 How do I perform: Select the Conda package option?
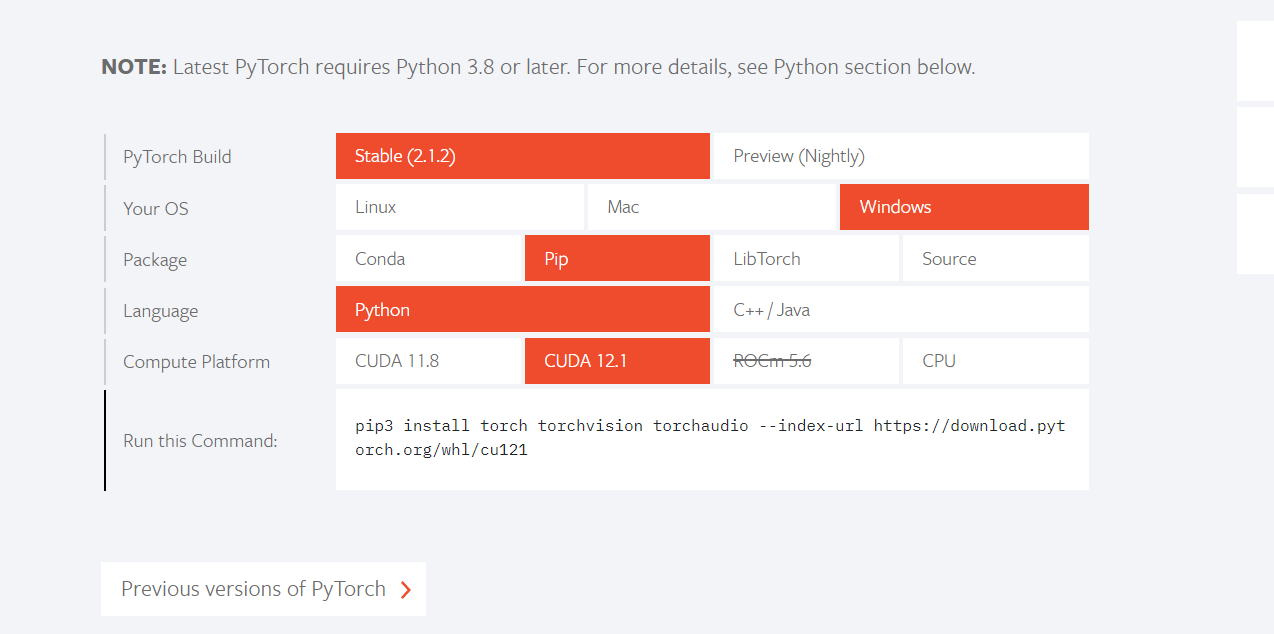click(428, 258)
